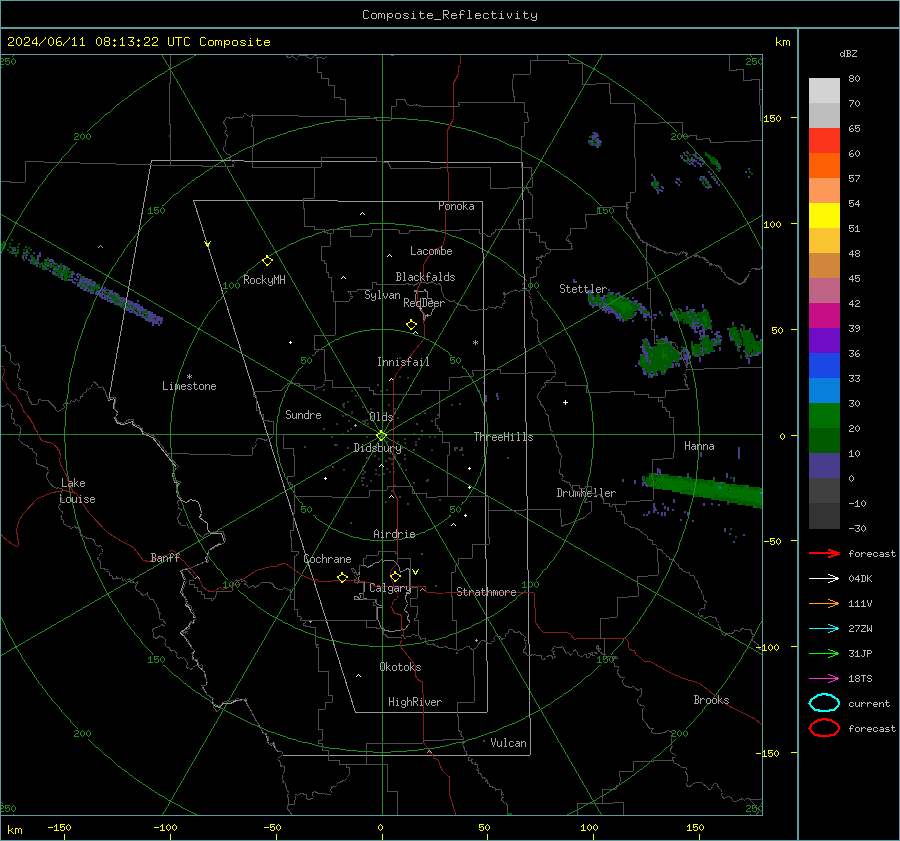Image resolution: width=900 pixels, height=841 pixels.
Task: Click the asterisk marker above Limestone
Action: point(189,377)
